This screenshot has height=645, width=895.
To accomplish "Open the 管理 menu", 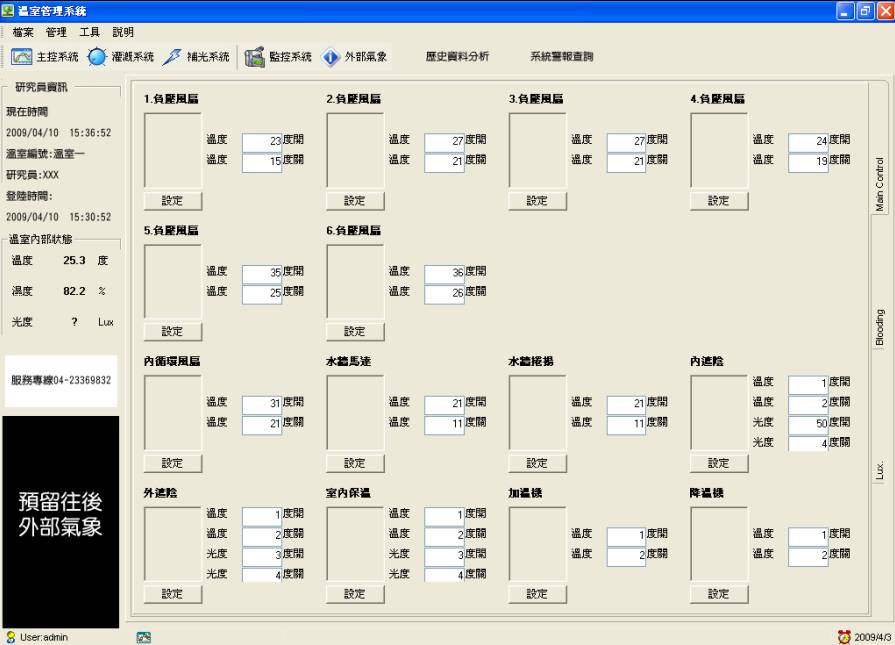I will (57, 33).
